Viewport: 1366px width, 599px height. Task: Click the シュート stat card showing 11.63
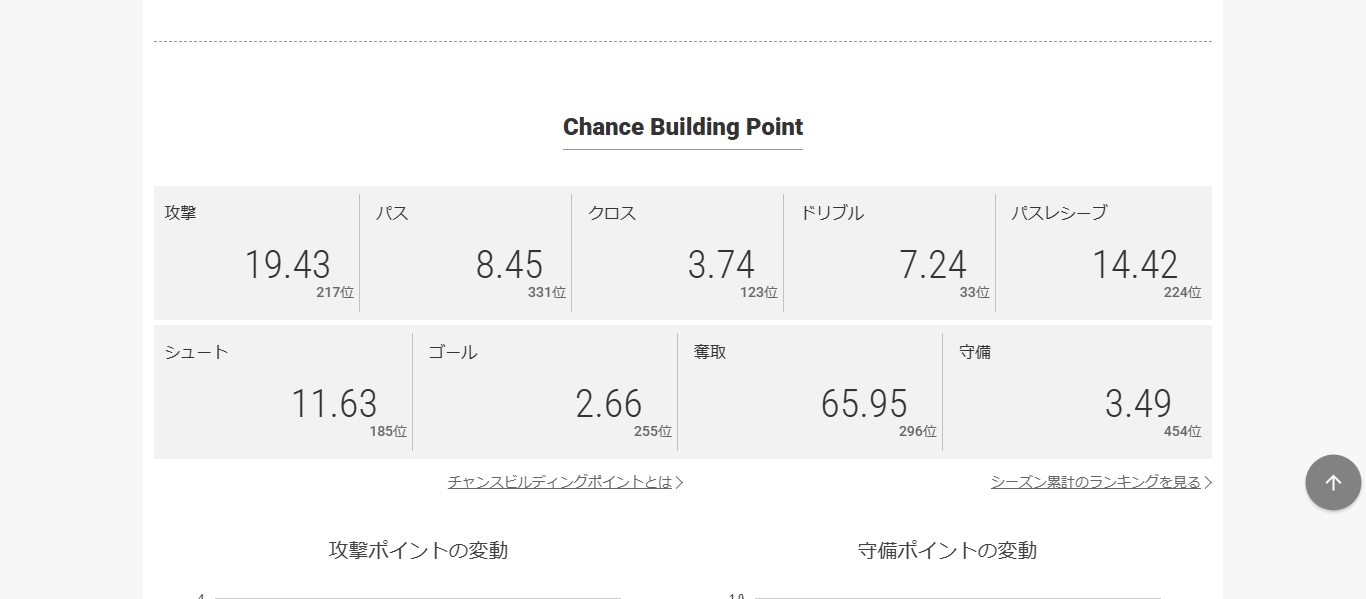click(283, 392)
